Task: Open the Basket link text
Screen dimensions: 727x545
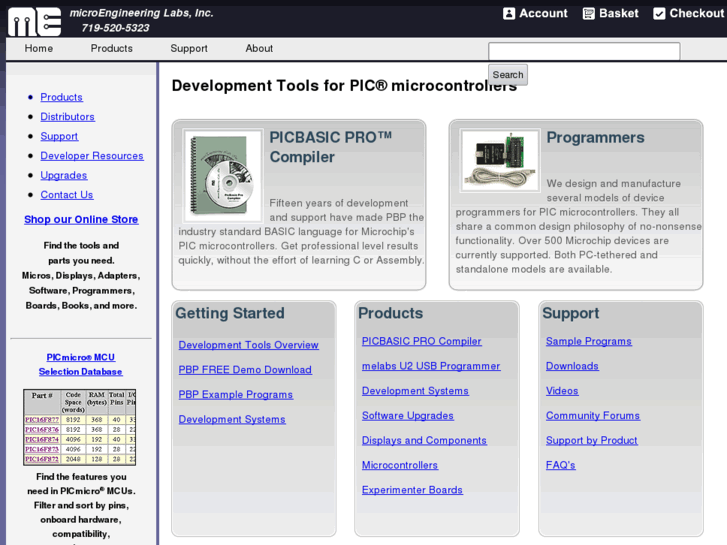Action: point(619,13)
